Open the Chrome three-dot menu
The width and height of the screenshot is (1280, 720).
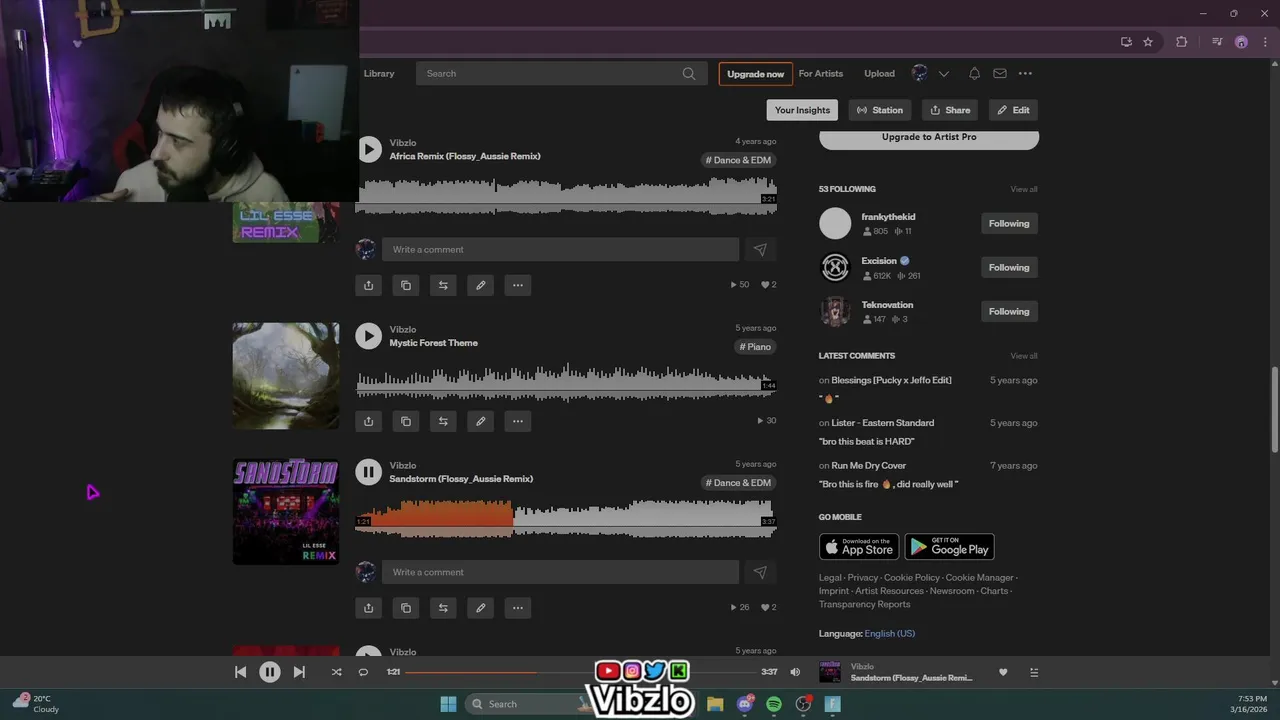pyautogui.click(x=1266, y=42)
